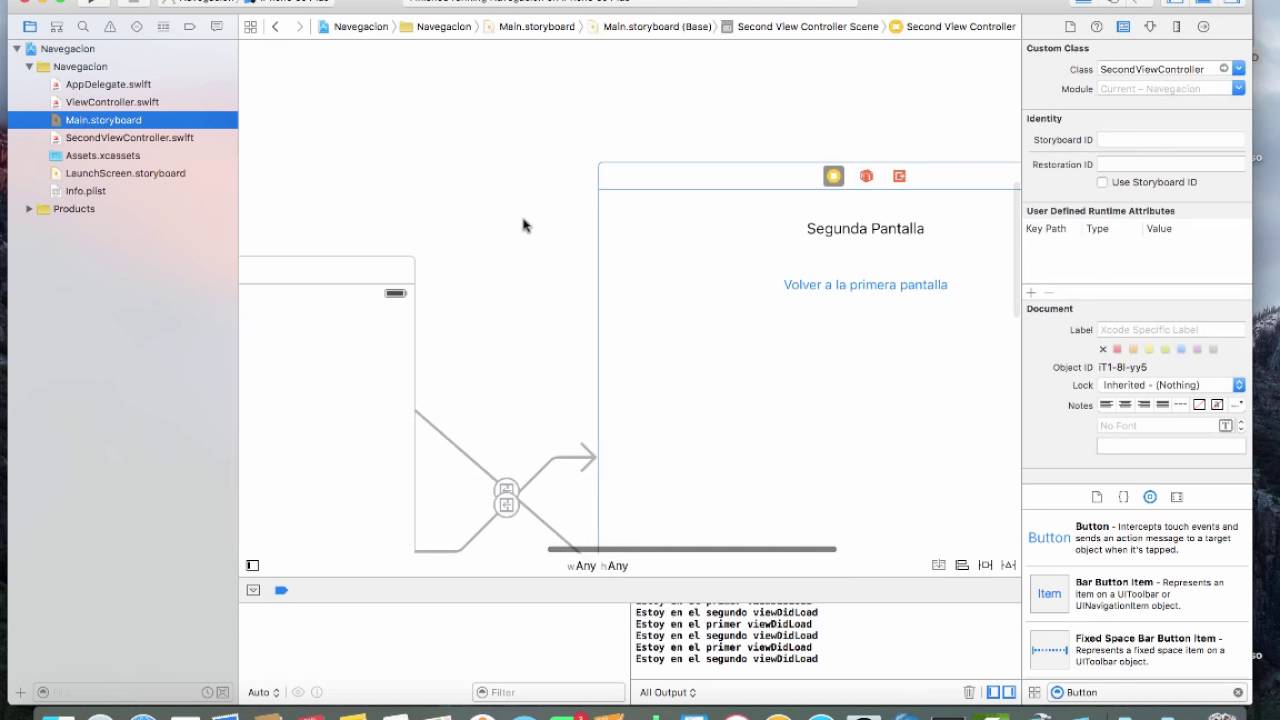The width and height of the screenshot is (1280, 720).
Task: Click Volver a la primera pantalla button
Action: pyautogui.click(x=865, y=285)
